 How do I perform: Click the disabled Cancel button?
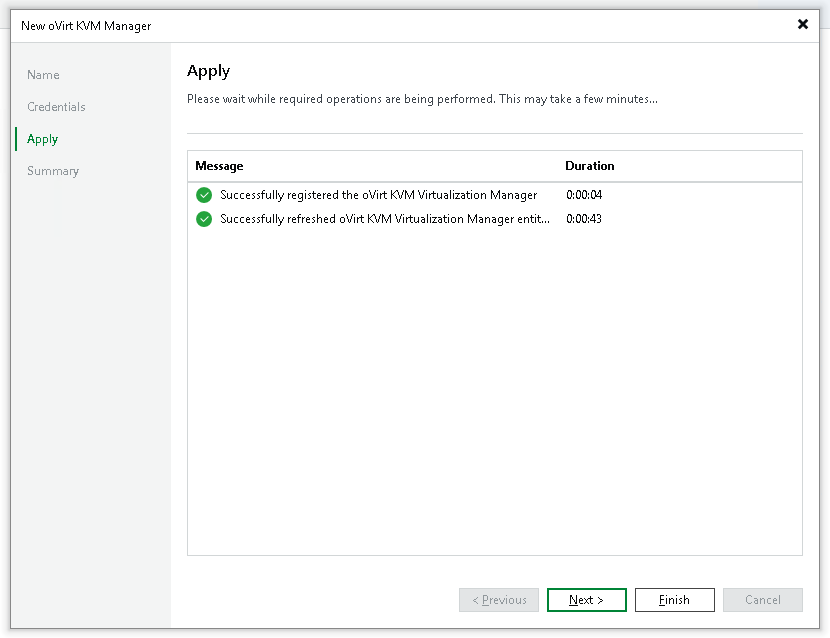tap(762, 600)
